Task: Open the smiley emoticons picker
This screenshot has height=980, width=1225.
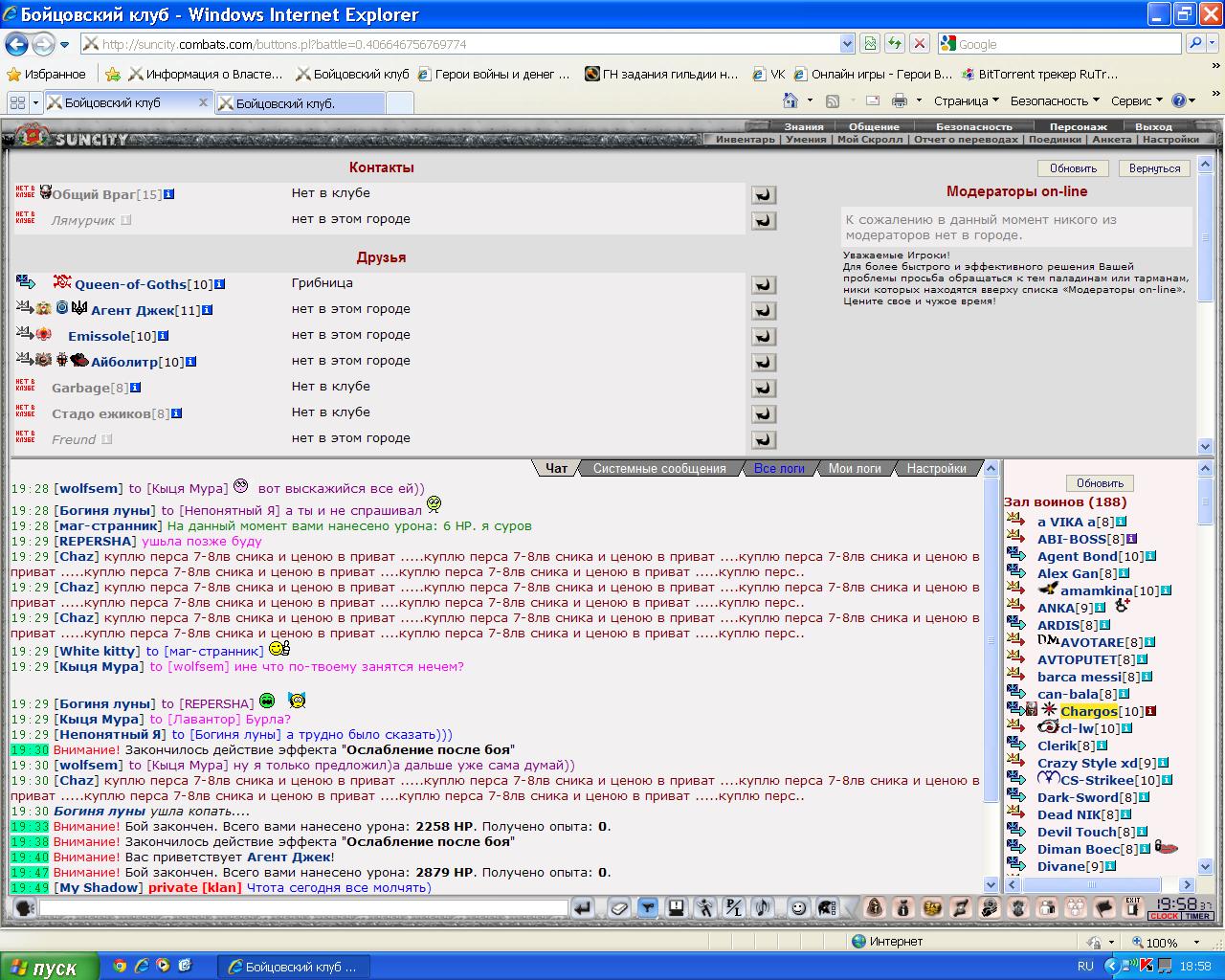Action: (799, 907)
